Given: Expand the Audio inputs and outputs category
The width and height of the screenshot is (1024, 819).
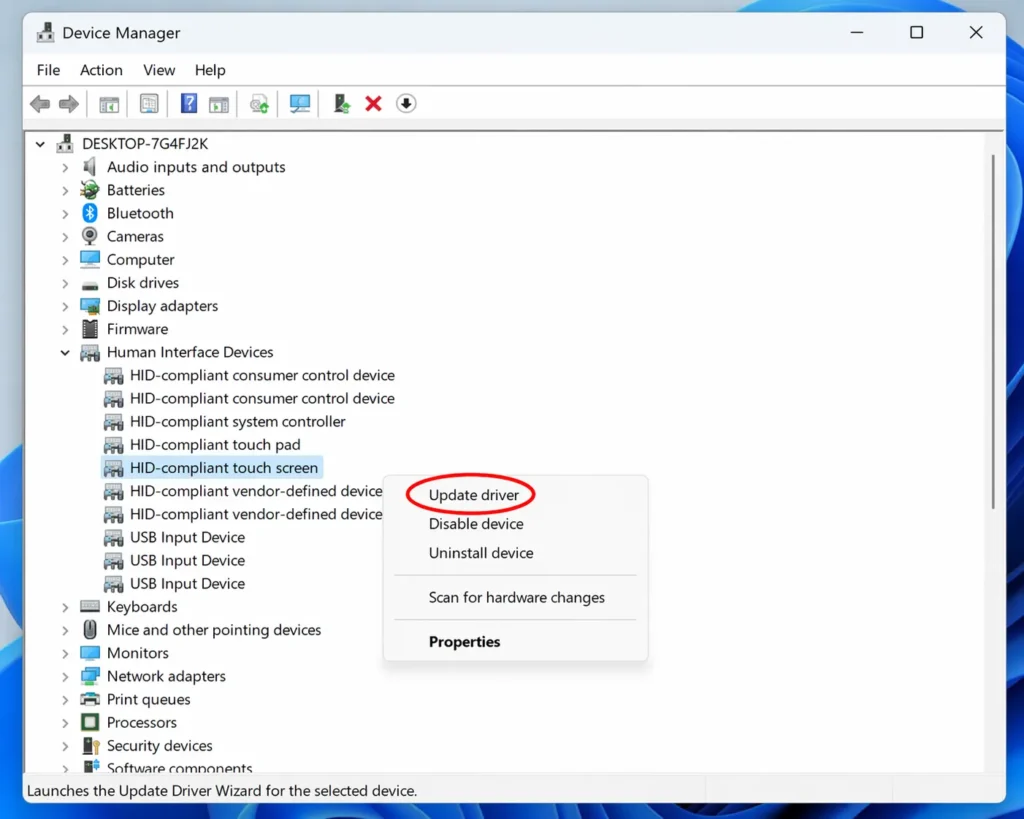Looking at the screenshot, I should 65,167.
